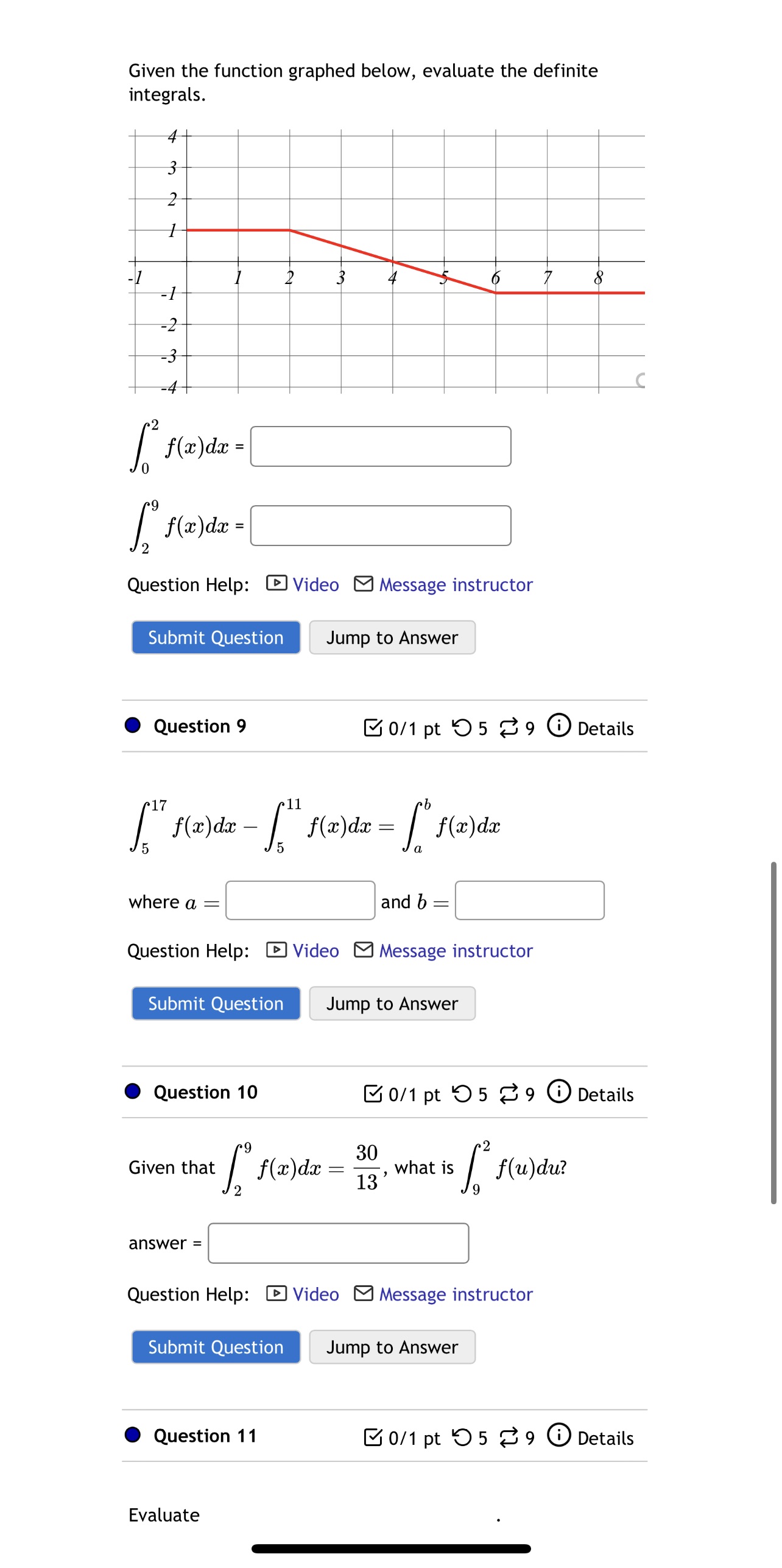The image size is (782, 1568).
Task: Click the Message instructor envelope under Question 10
Action: click(364, 1294)
